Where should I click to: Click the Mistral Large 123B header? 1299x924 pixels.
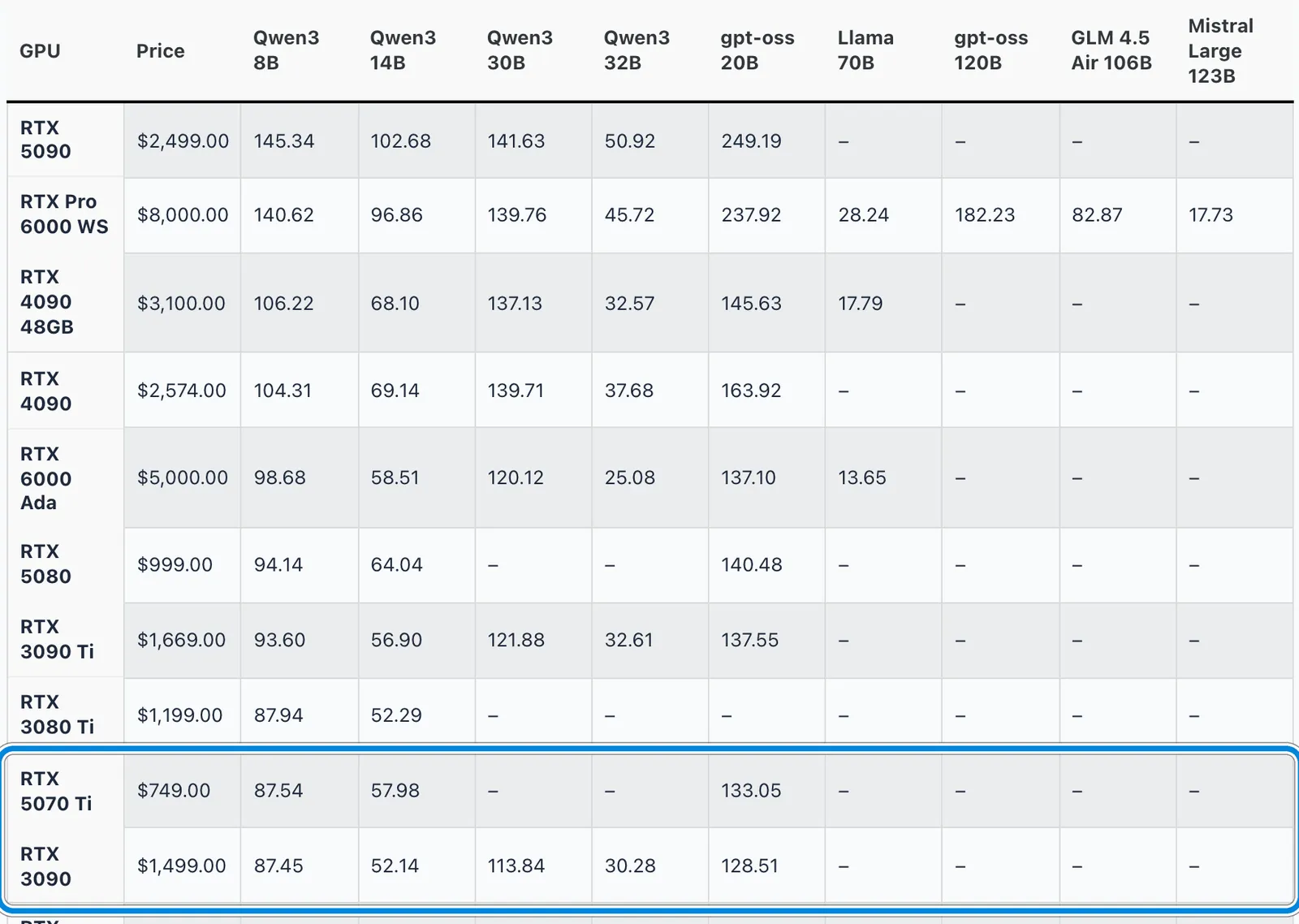1220,51
